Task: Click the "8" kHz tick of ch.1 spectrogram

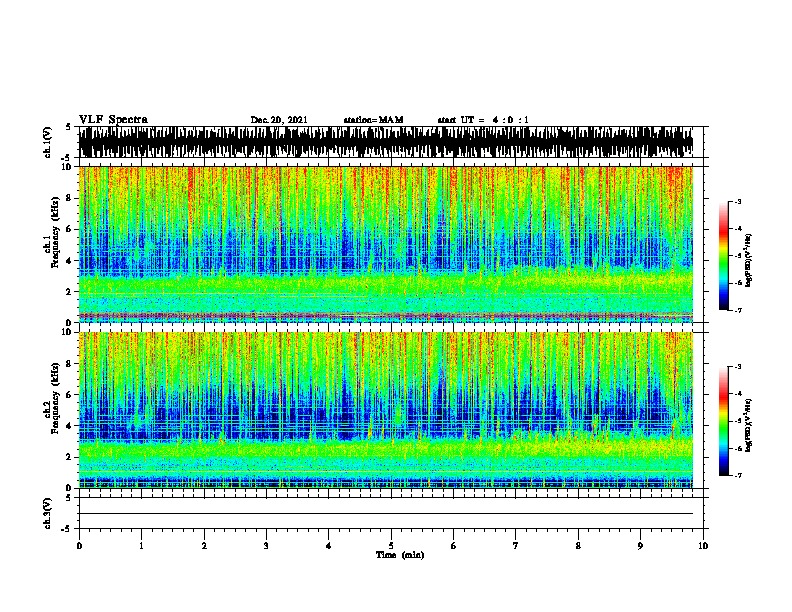Action: pyautogui.click(x=69, y=198)
